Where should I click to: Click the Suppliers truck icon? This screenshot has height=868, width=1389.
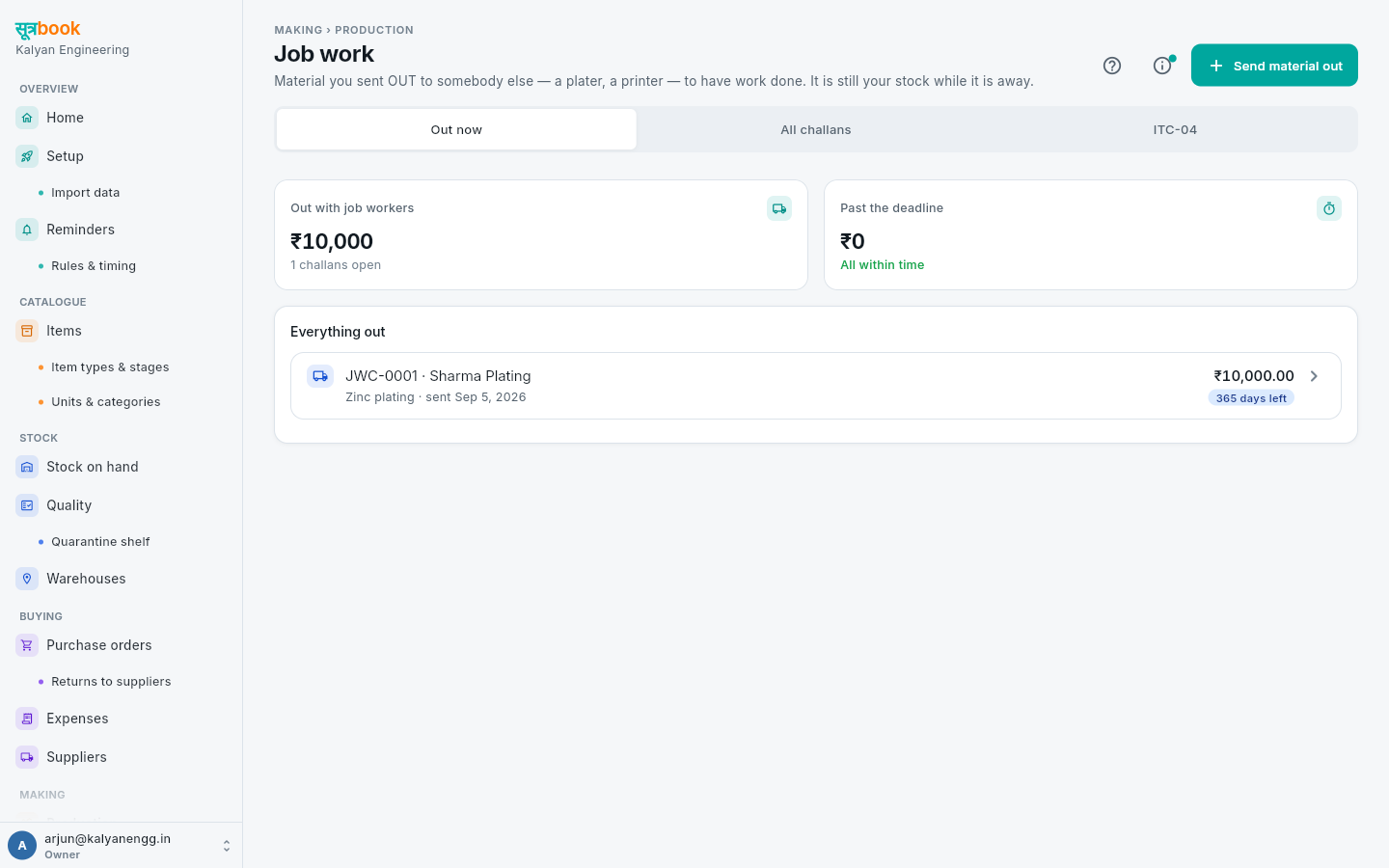pos(27,757)
